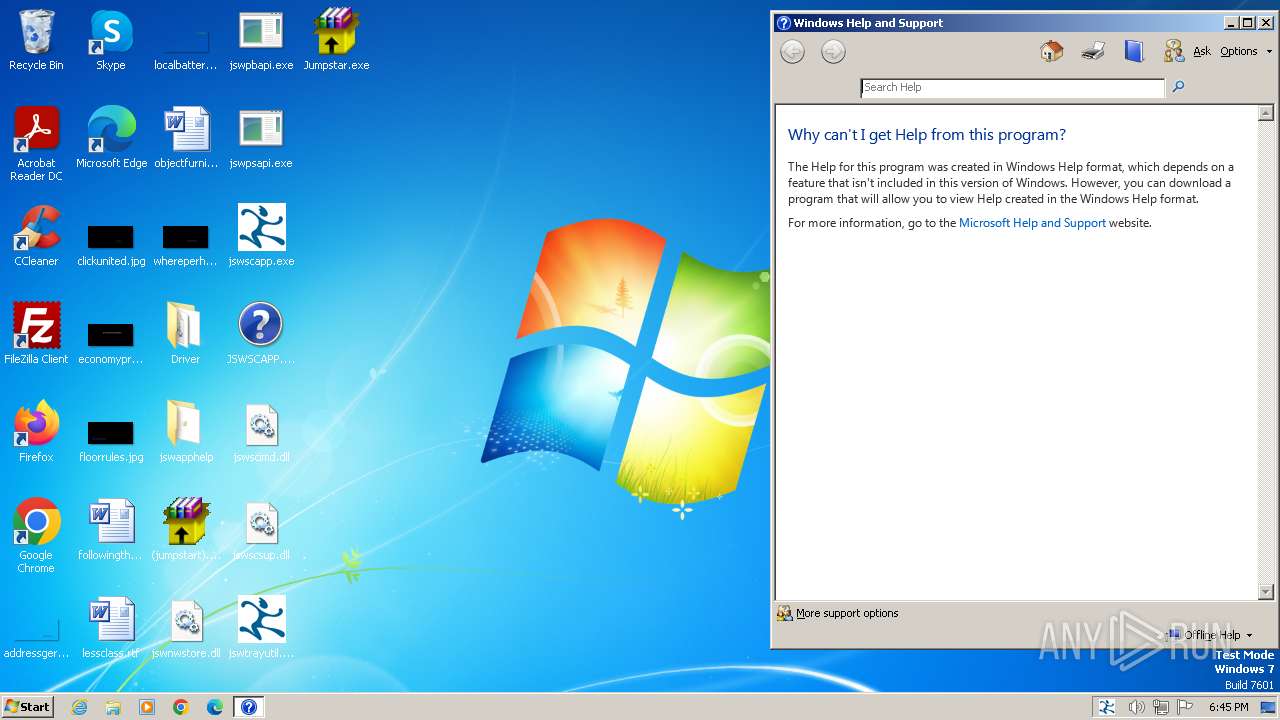Select the (jumpstart) archive icon
The image size is (1280, 720).
pyautogui.click(x=186, y=530)
